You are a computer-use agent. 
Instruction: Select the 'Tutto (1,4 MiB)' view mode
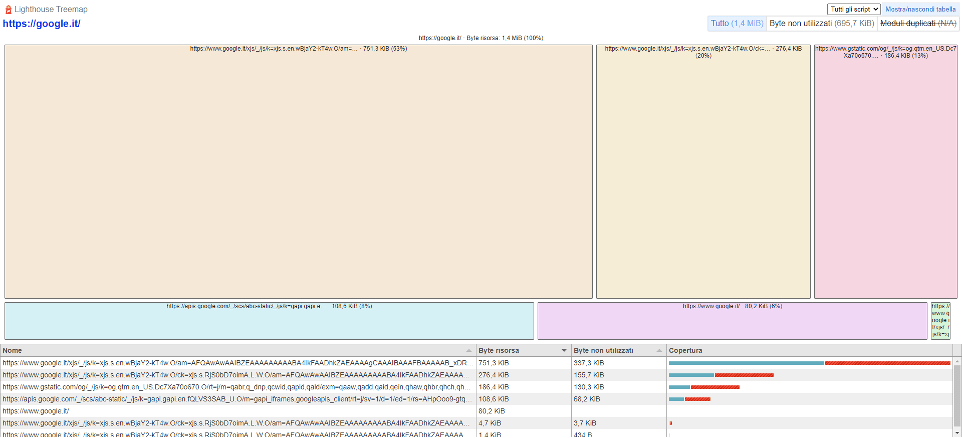coord(737,23)
